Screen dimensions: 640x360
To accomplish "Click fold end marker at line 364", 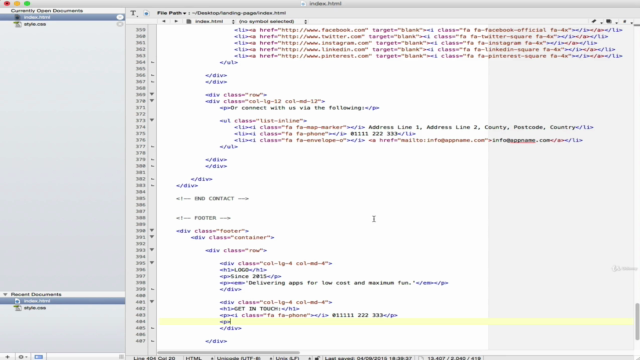I will 152,62.
